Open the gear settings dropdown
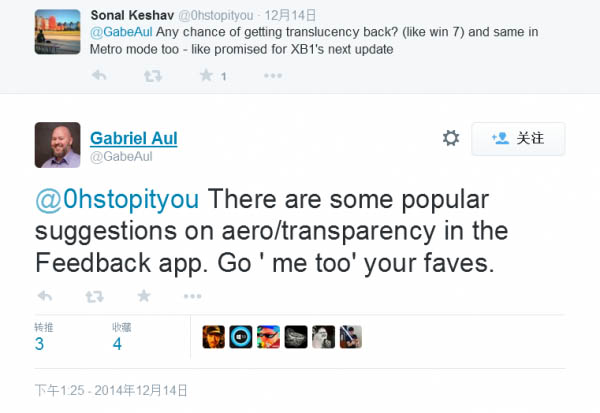 tap(451, 138)
